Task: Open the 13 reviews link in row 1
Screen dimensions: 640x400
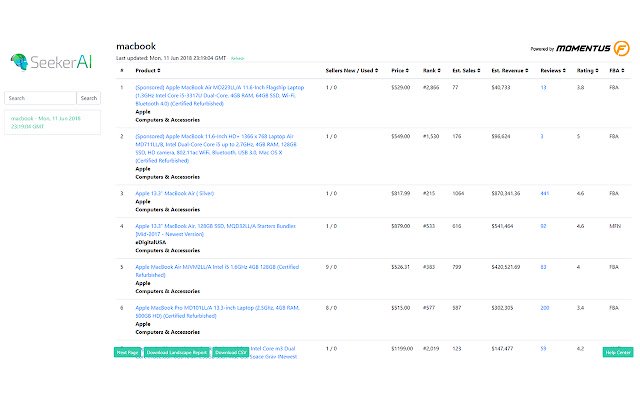Action: pyautogui.click(x=543, y=87)
